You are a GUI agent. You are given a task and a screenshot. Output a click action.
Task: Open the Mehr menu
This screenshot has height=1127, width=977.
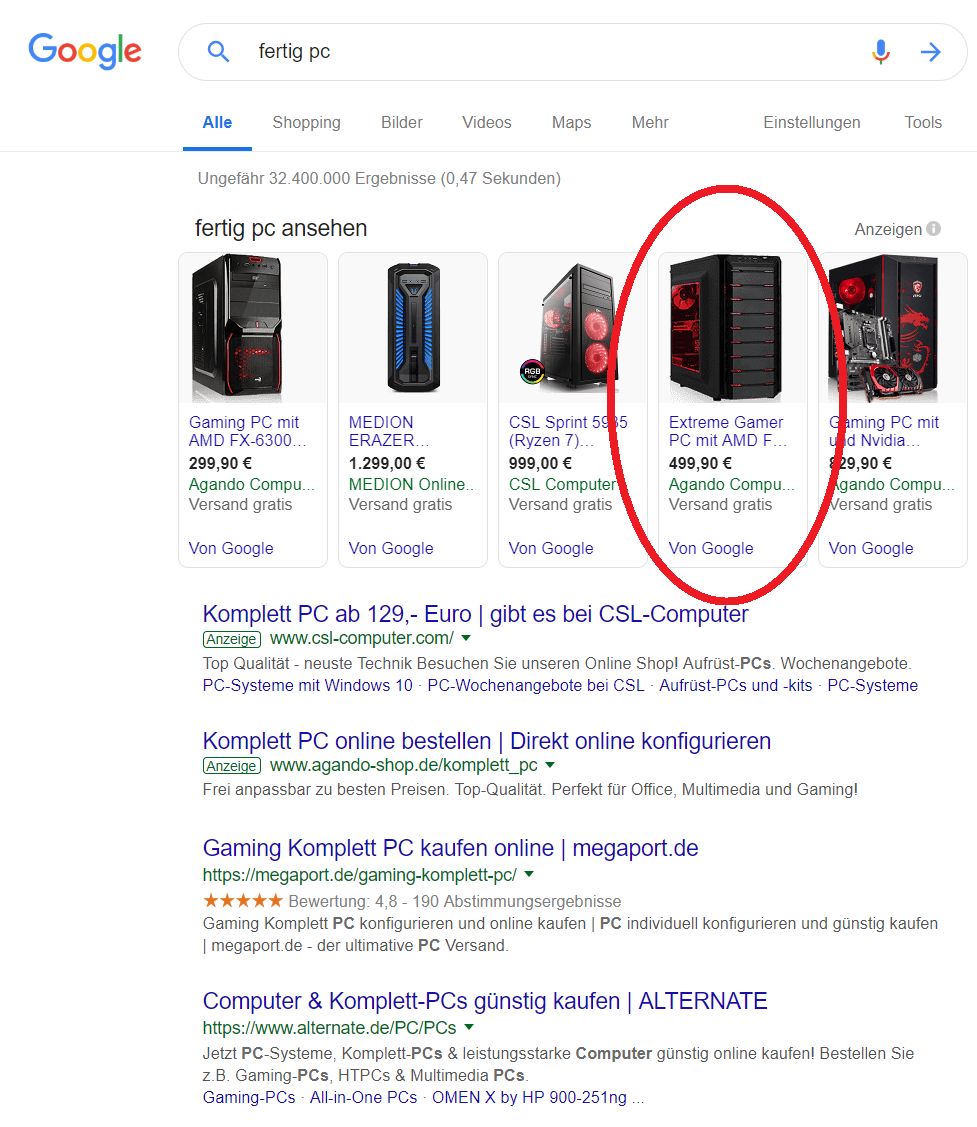(x=650, y=123)
